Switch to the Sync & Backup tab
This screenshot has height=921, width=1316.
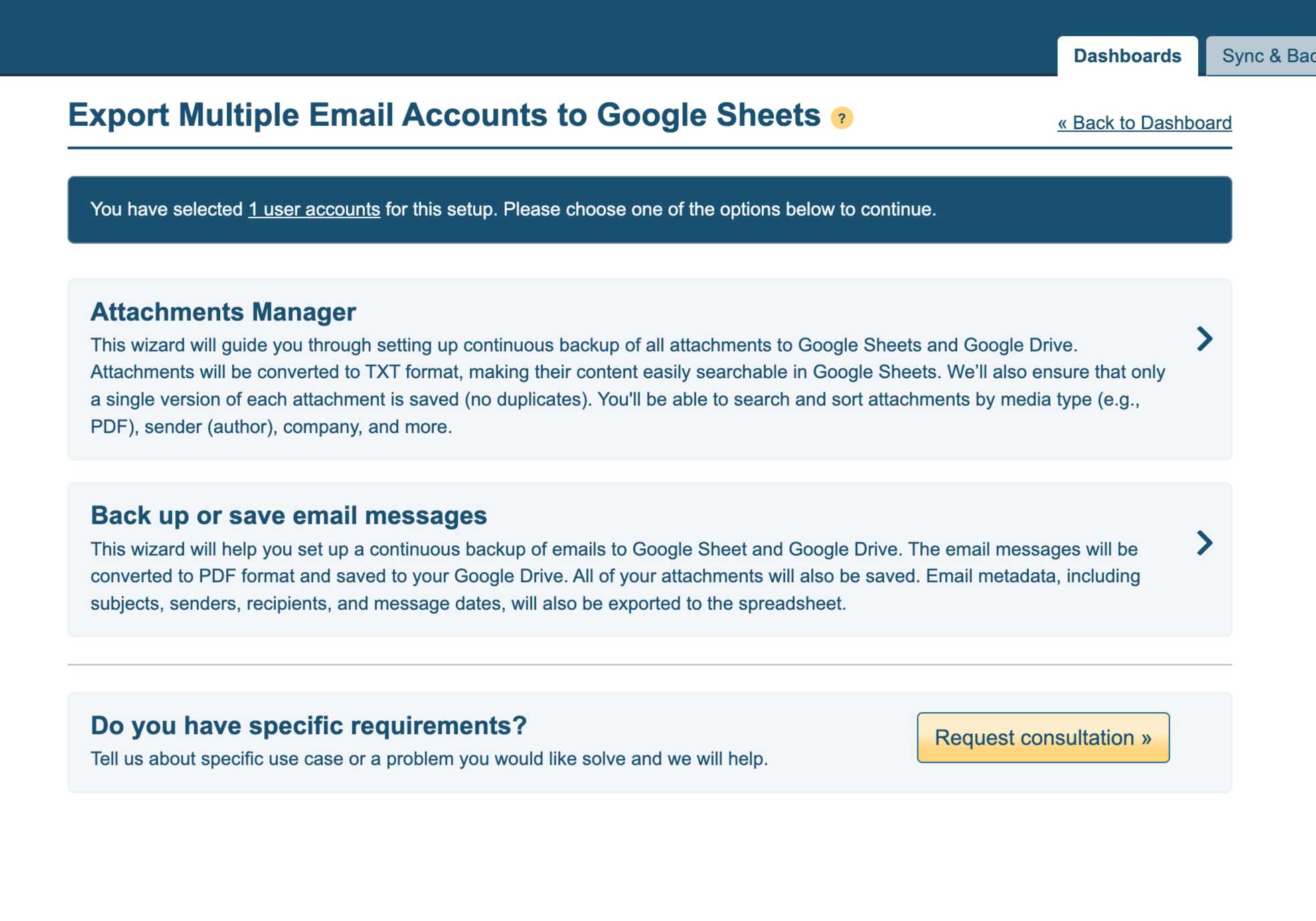tap(1261, 56)
